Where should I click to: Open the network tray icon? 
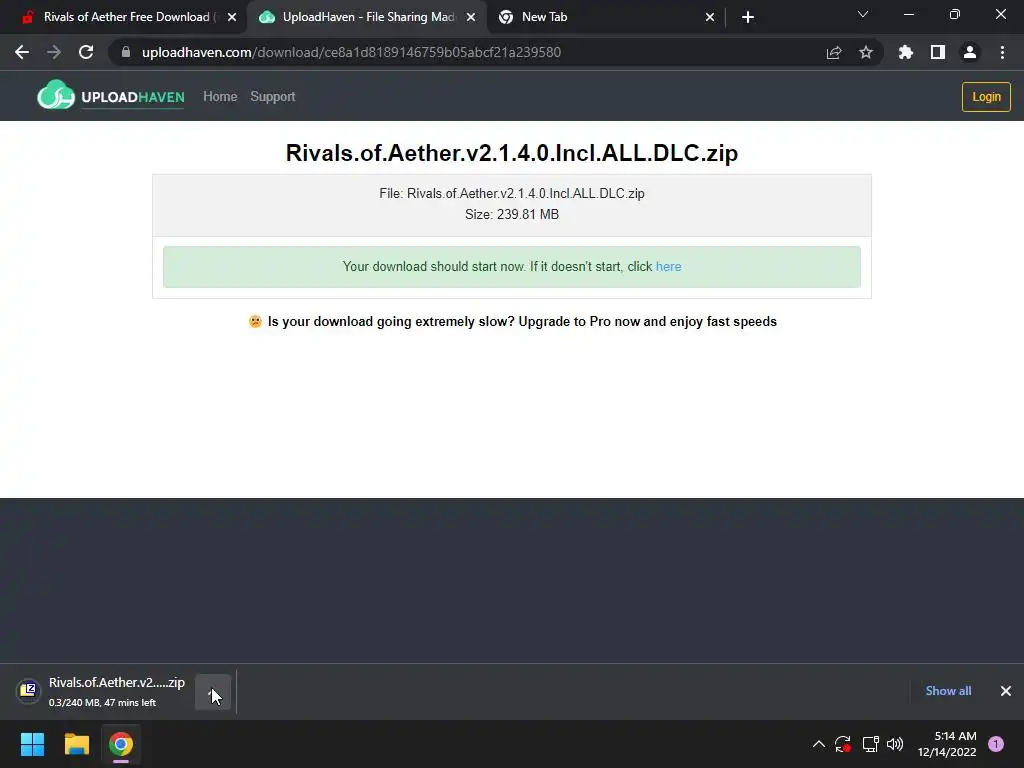point(871,744)
